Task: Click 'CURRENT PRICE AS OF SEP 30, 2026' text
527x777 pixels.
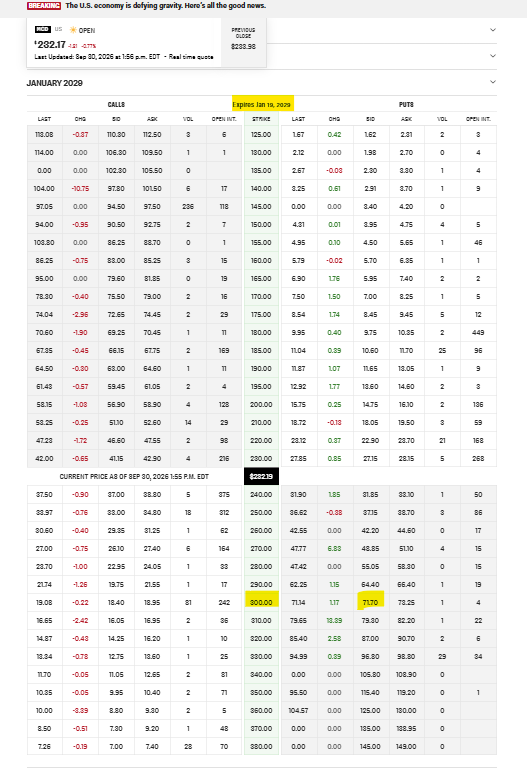Action: [134, 477]
